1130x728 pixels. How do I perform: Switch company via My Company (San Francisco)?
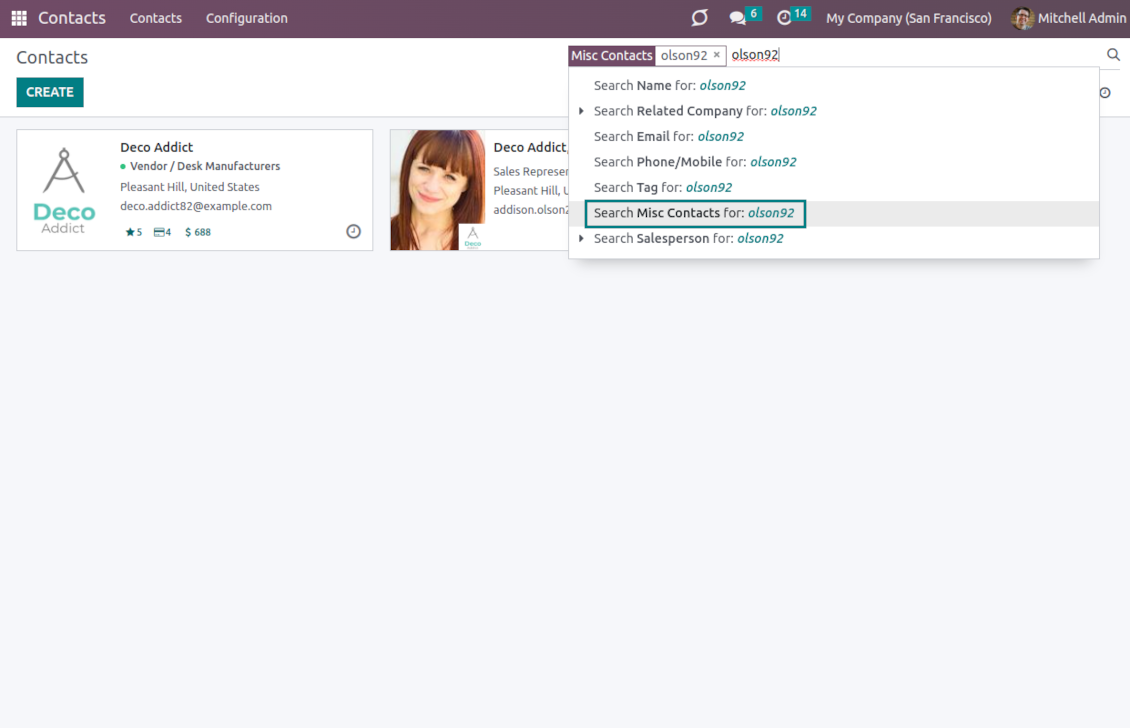(x=908, y=18)
